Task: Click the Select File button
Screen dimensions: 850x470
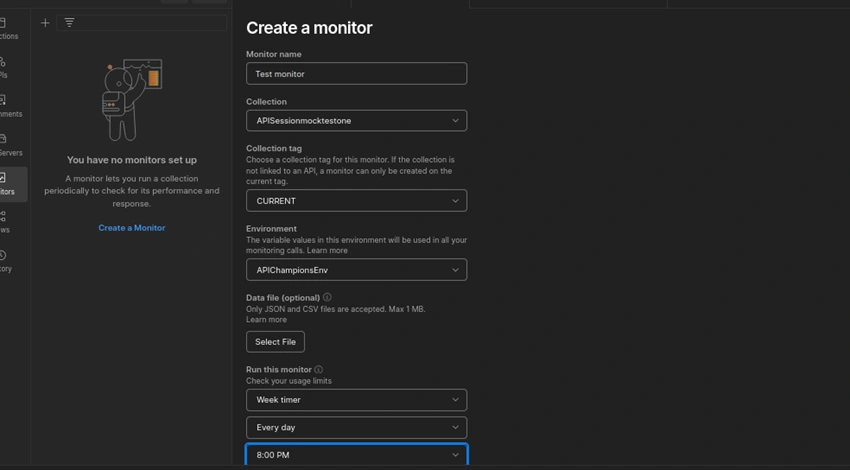Action: click(x=275, y=342)
